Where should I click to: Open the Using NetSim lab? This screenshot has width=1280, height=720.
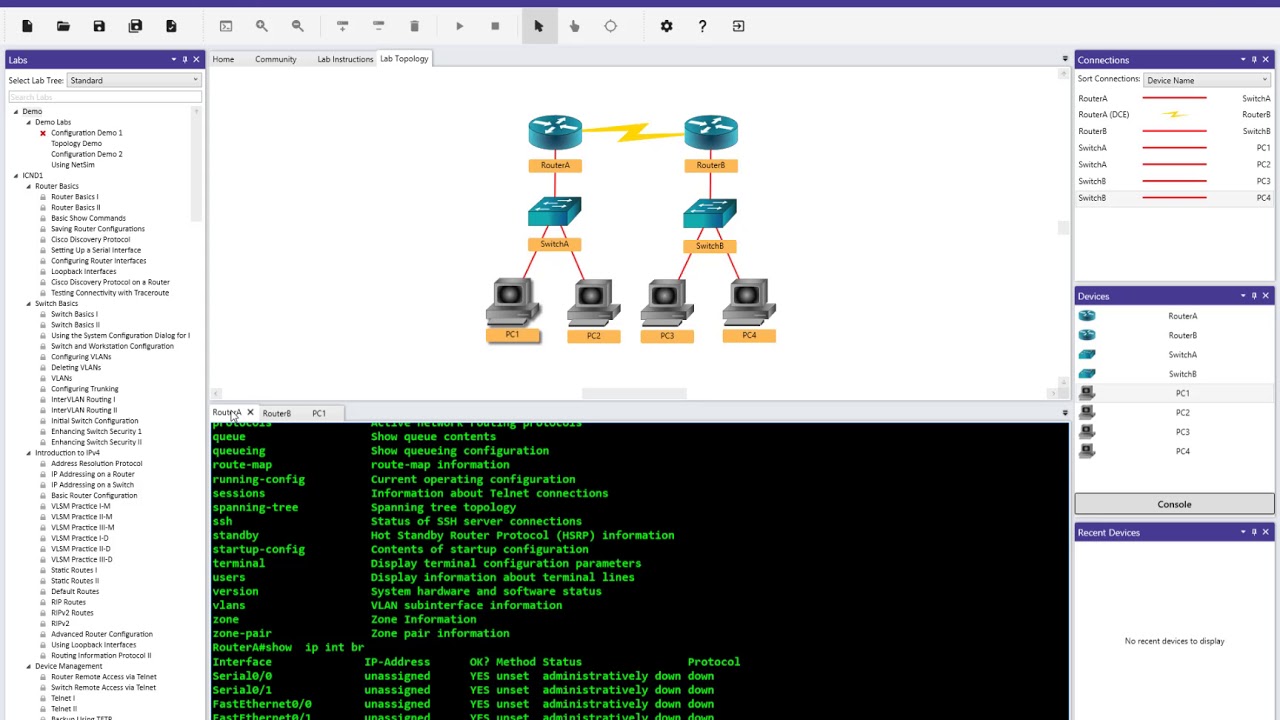point(73,165)
